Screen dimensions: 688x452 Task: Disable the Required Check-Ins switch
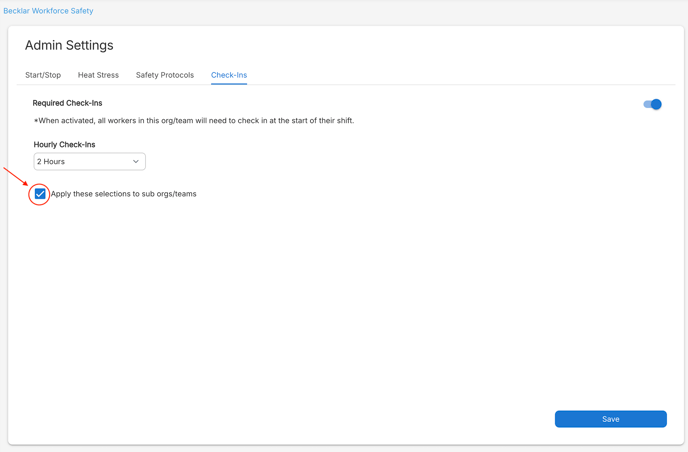[x=652, y=104]
